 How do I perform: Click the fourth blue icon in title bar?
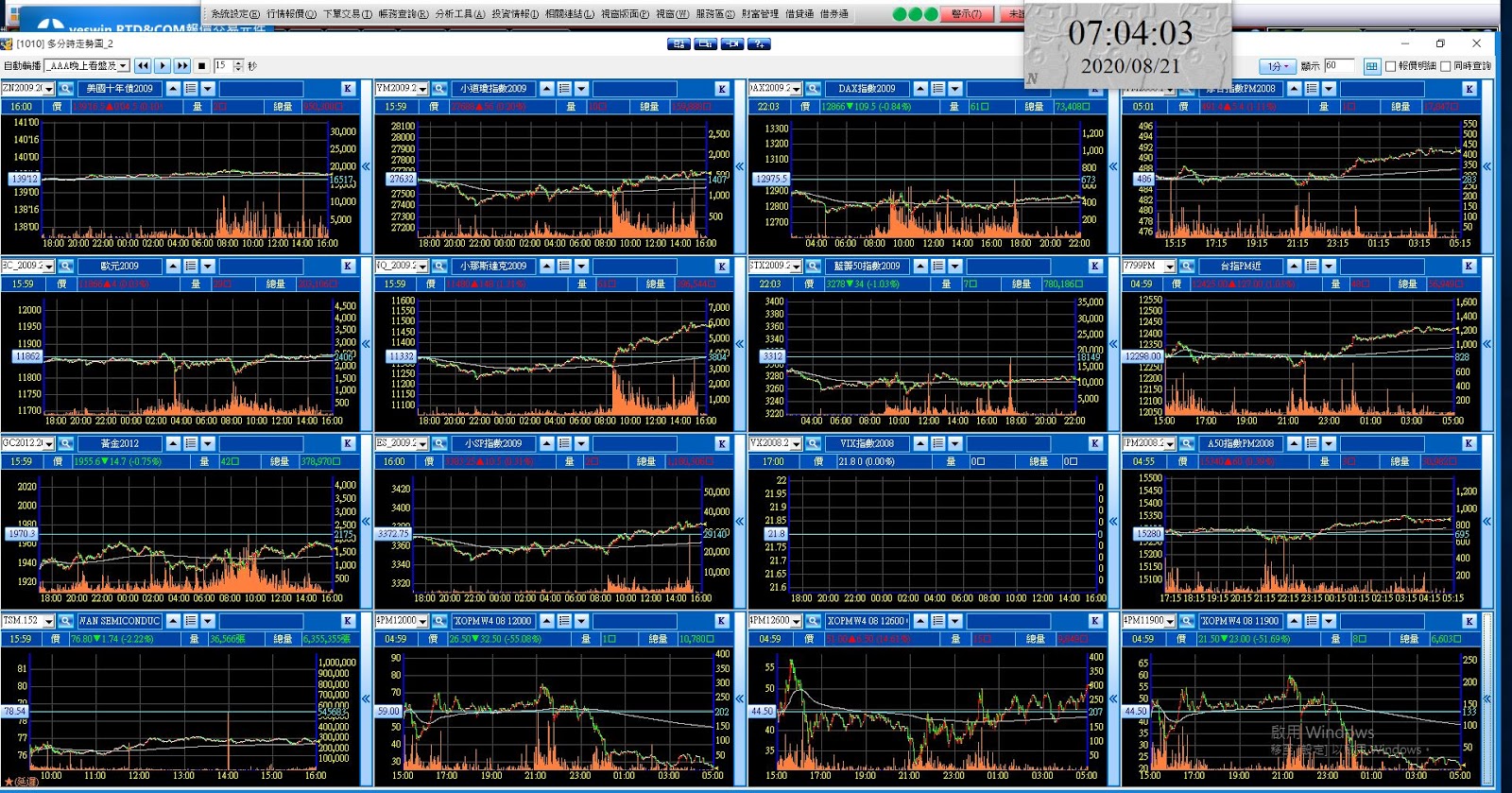[759, 43]
